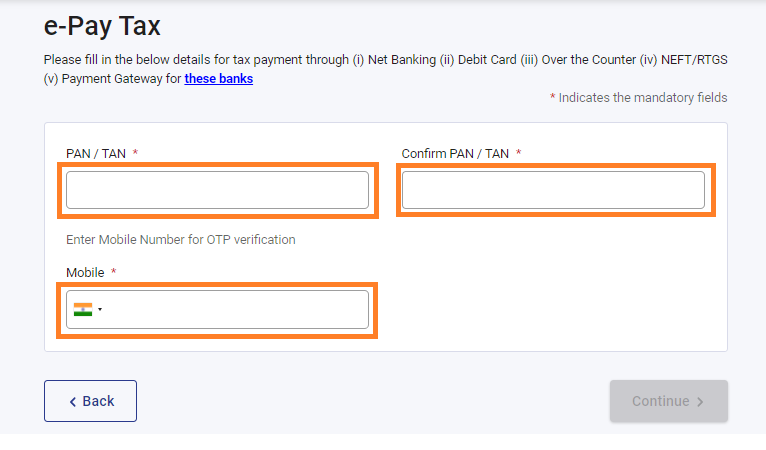This screenshot has width=766, height=450.
Task: Click the left chevron in Back button
Action: [73, 402]
